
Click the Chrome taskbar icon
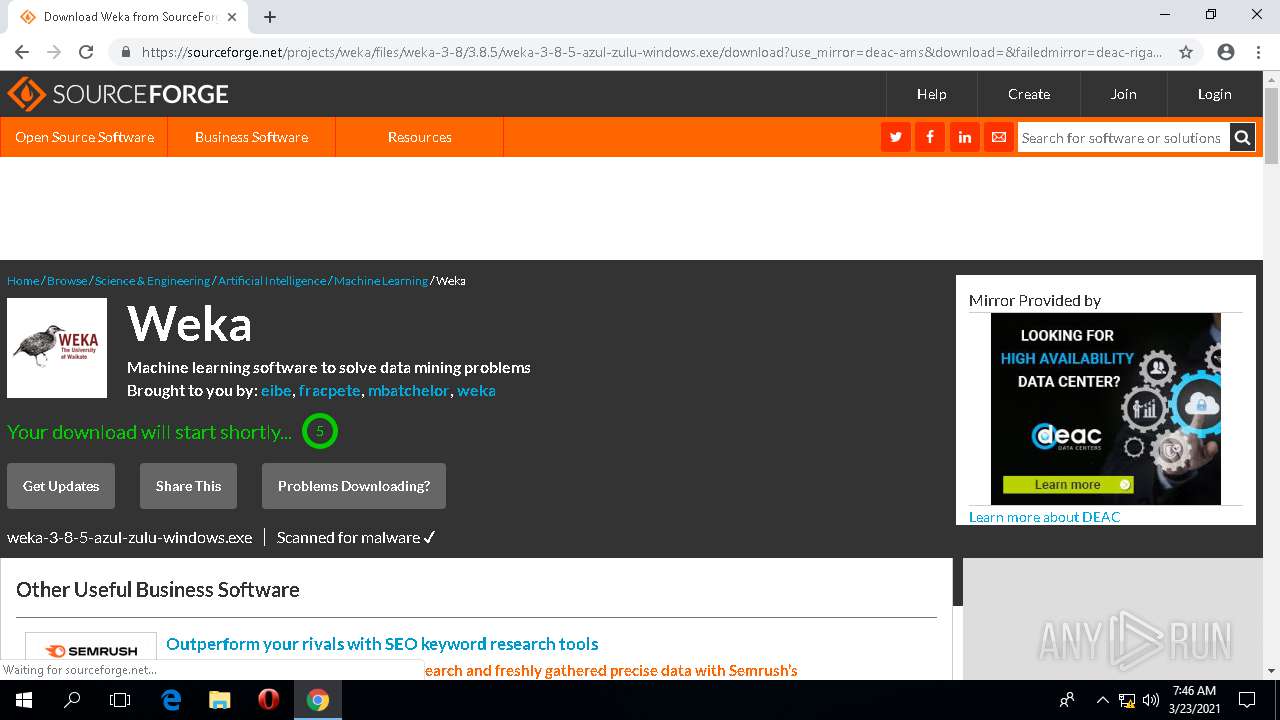[318, 700]
